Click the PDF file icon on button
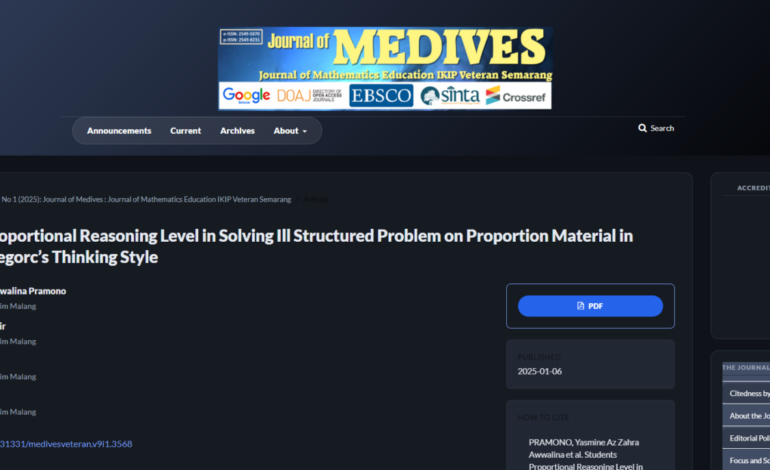Image resolution: width=770 pixels, height=470 pixels. [580, 306]
